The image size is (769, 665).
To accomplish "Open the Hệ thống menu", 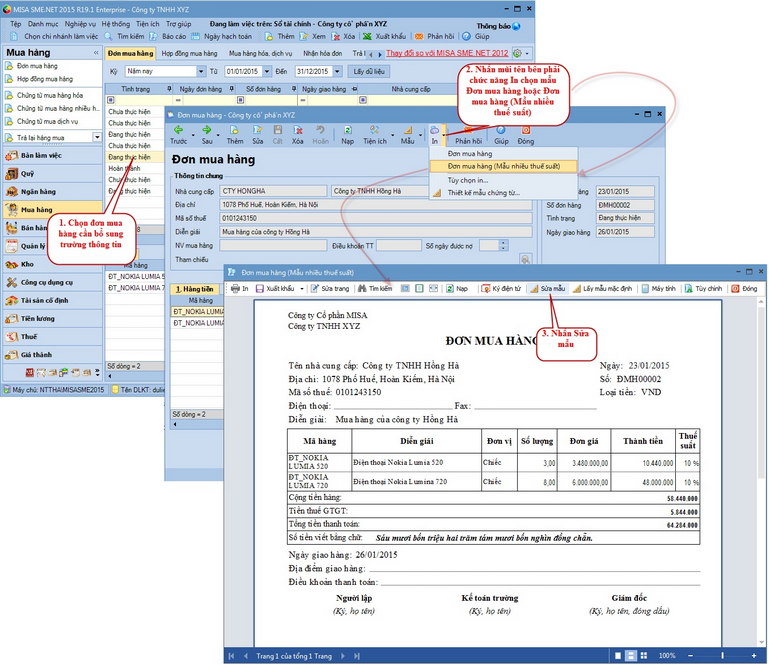I will click(116, 24).
